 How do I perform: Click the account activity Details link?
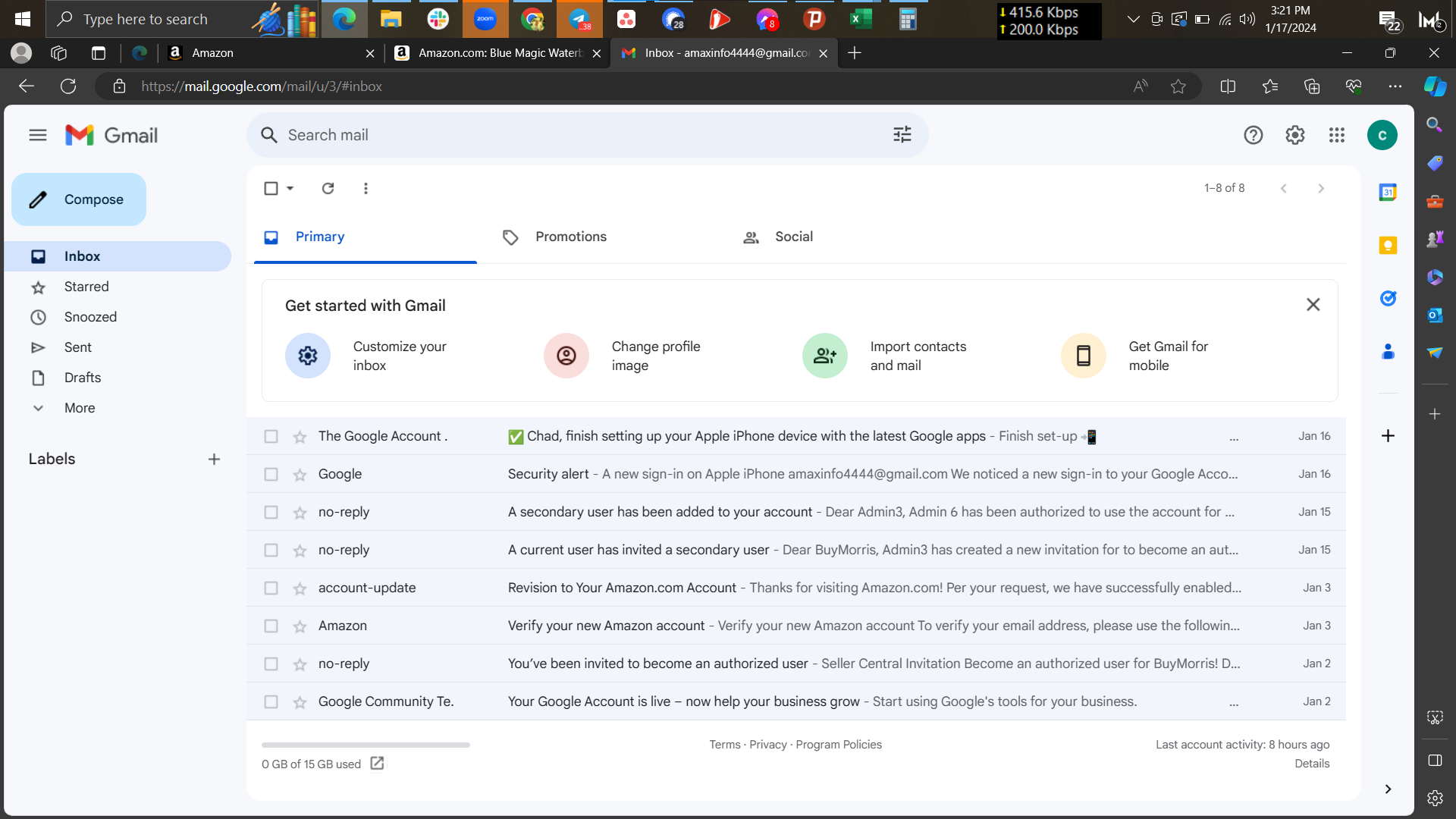pos(1312,764)
